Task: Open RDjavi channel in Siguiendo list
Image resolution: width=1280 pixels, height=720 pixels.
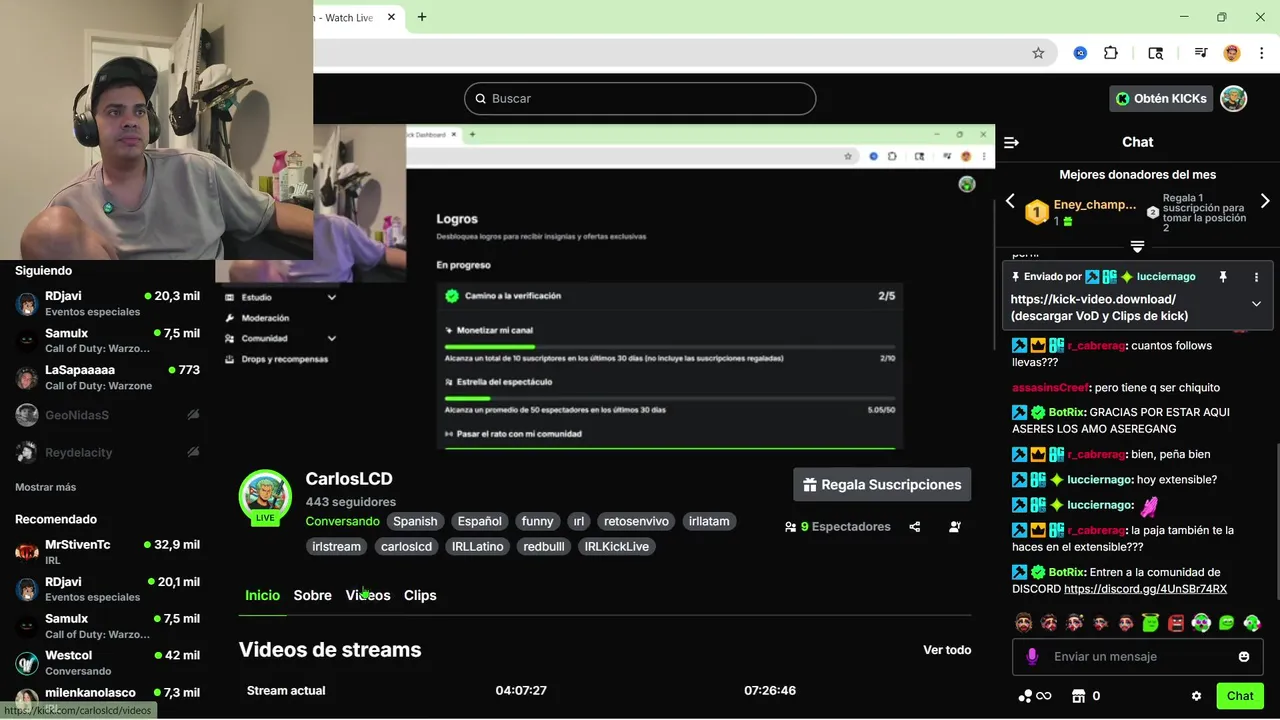Action: (107, 303)
